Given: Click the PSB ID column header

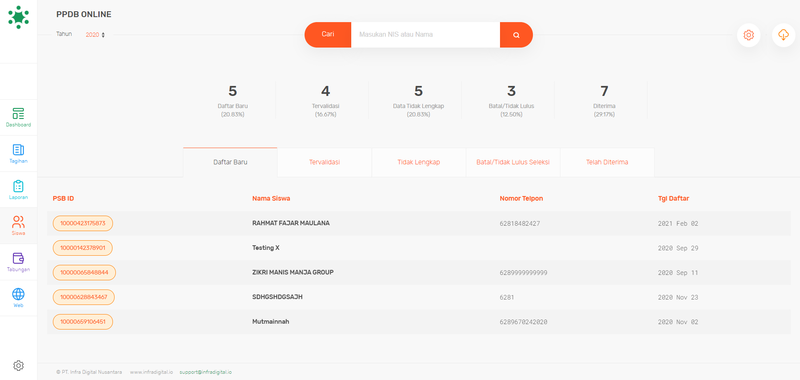Looking at the screenshot, I should (63, 198).
